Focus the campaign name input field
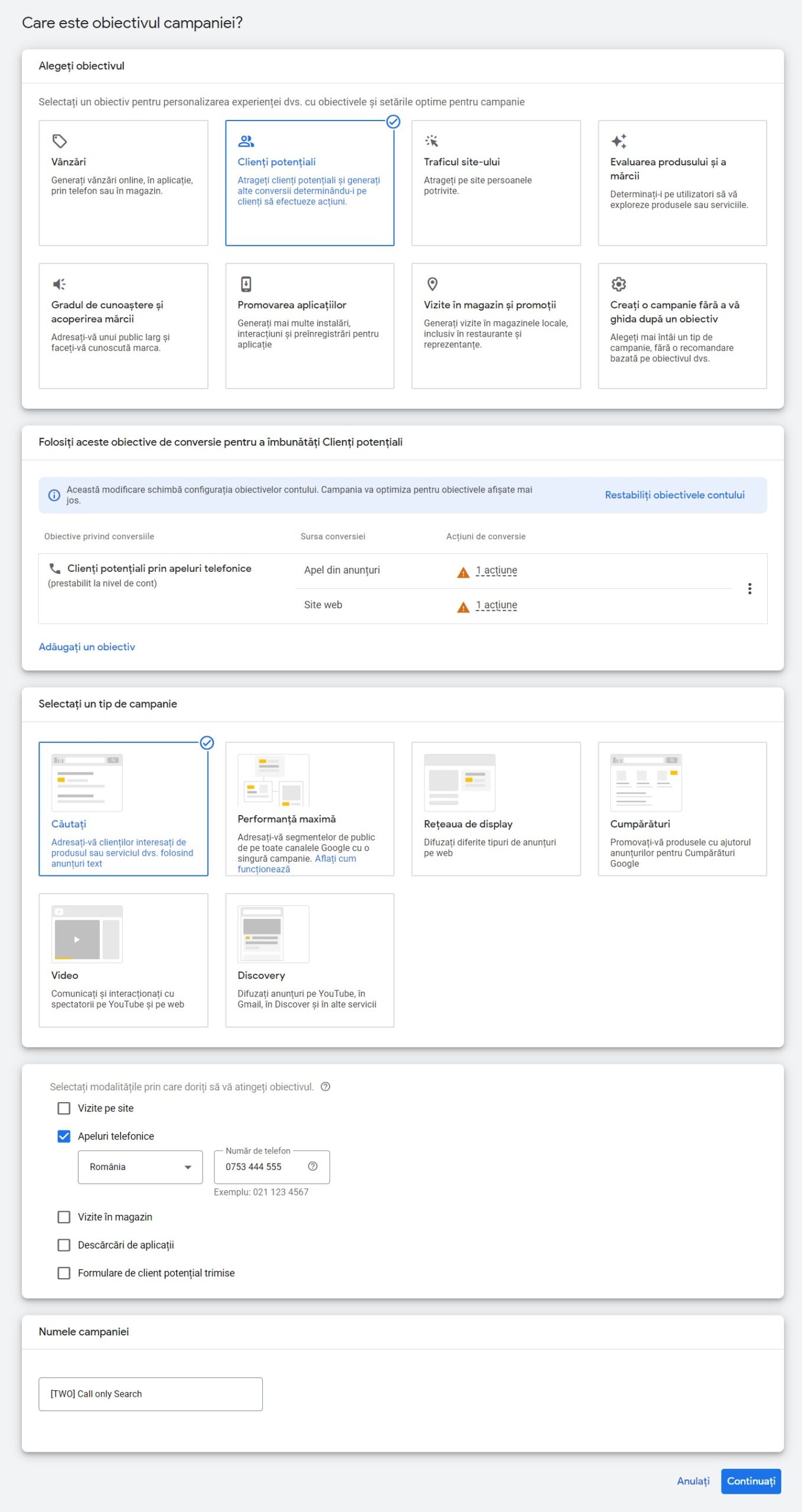This screenshot has width=802, height=1512. pyautogui.click(x=151, y=1394)
